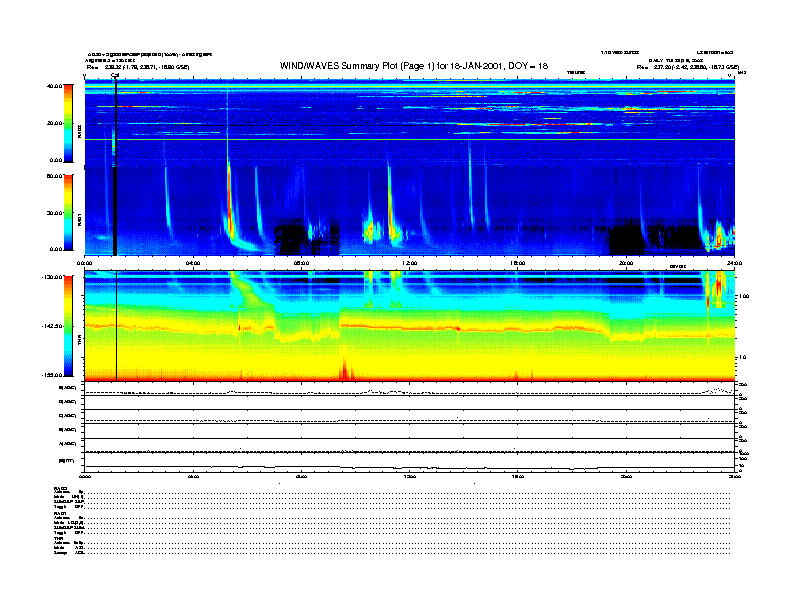The image size is (792, 612).
Task: Click the 12:00 tick label under RAD1 panel
Action: [410, 263]
